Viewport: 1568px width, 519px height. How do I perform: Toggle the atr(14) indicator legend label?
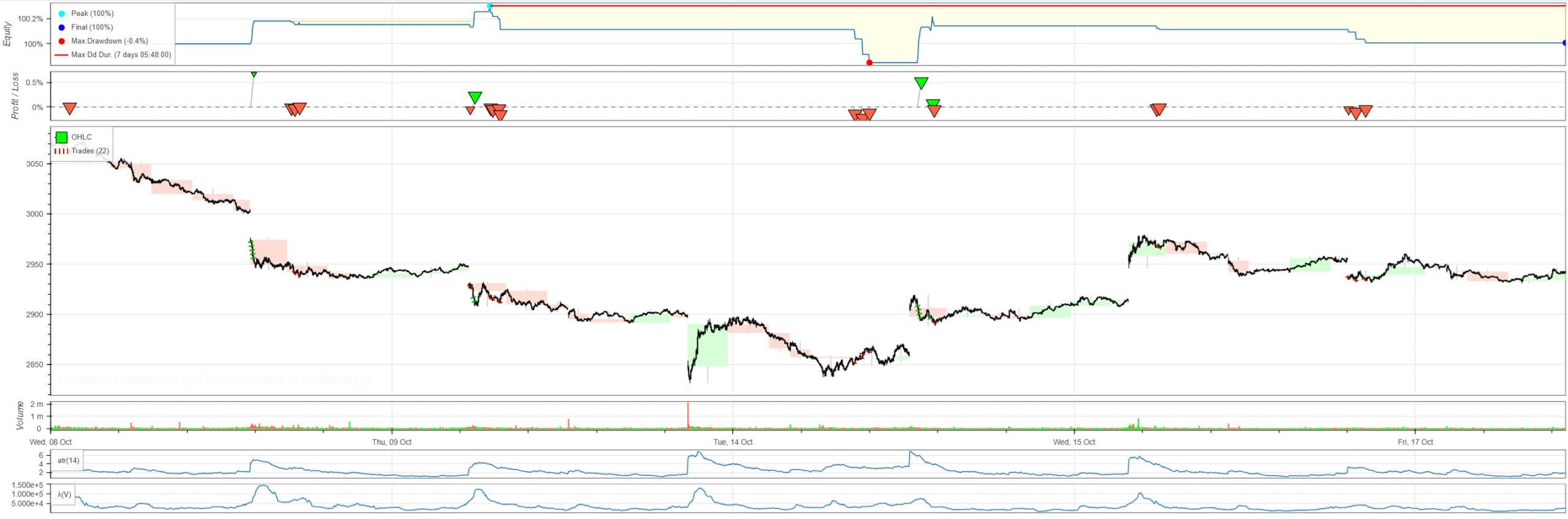click(x=68, y=460)
